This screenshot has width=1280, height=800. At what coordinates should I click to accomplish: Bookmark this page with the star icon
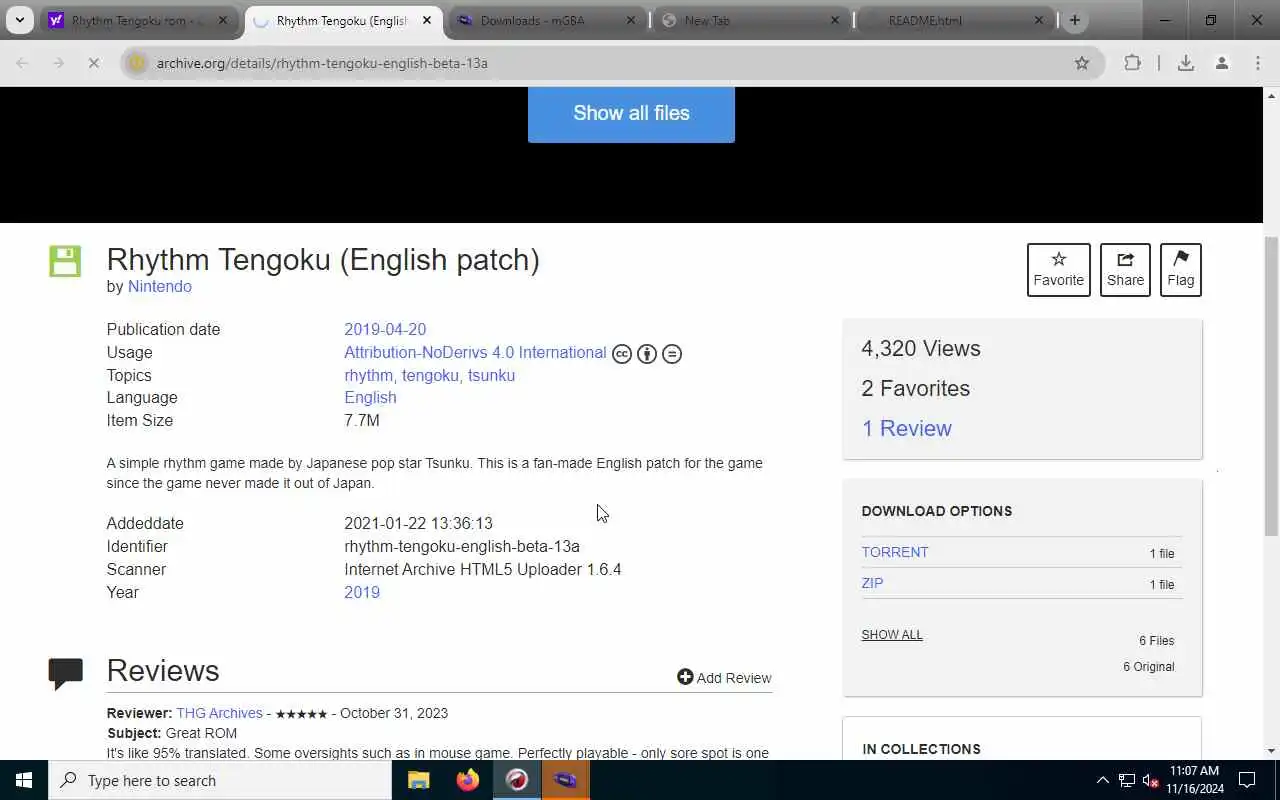[x=1082, y=63]
